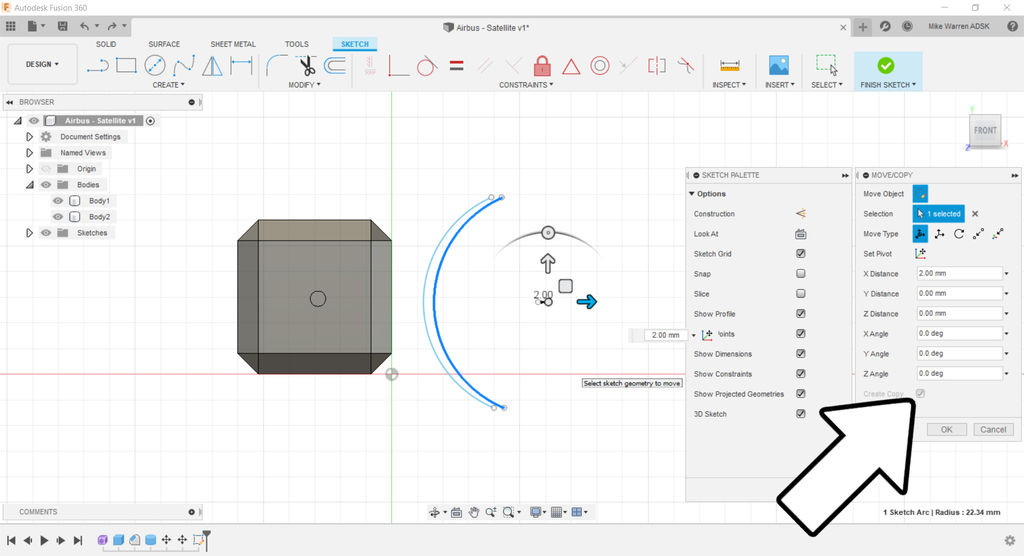This screenshot has height=556, width=1024.
Task: Open the MODIFY dropdown menu
Action: [x=304, y=85]
